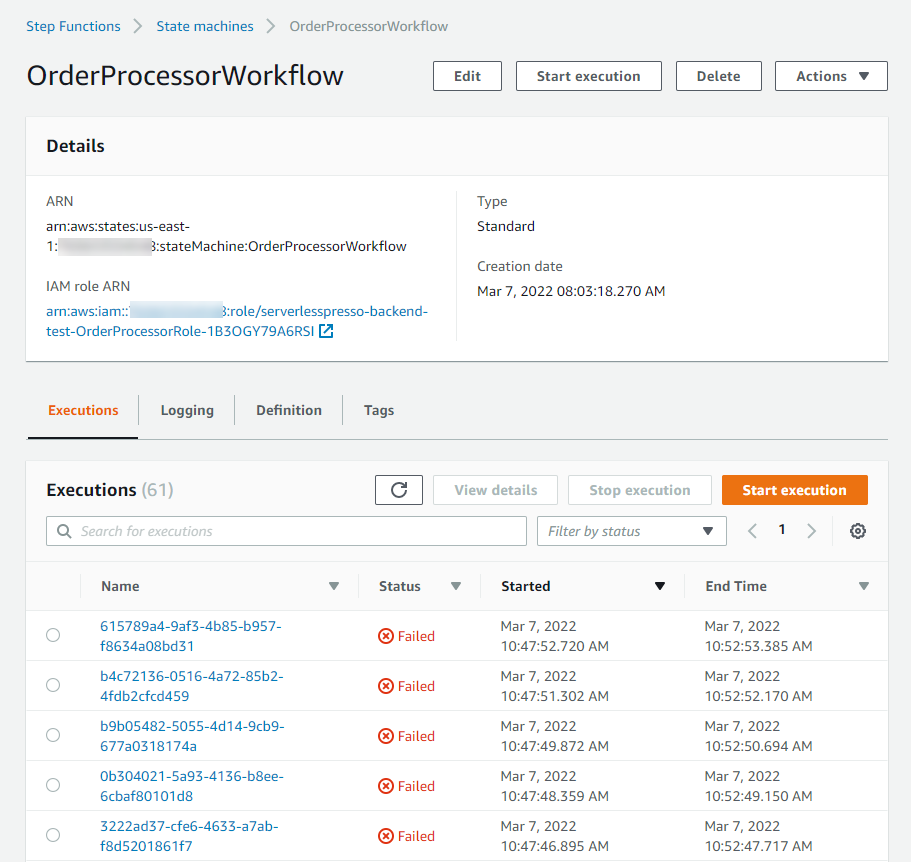Switch to the Executions tab
The image size is (911, 862).
point(83,410)
